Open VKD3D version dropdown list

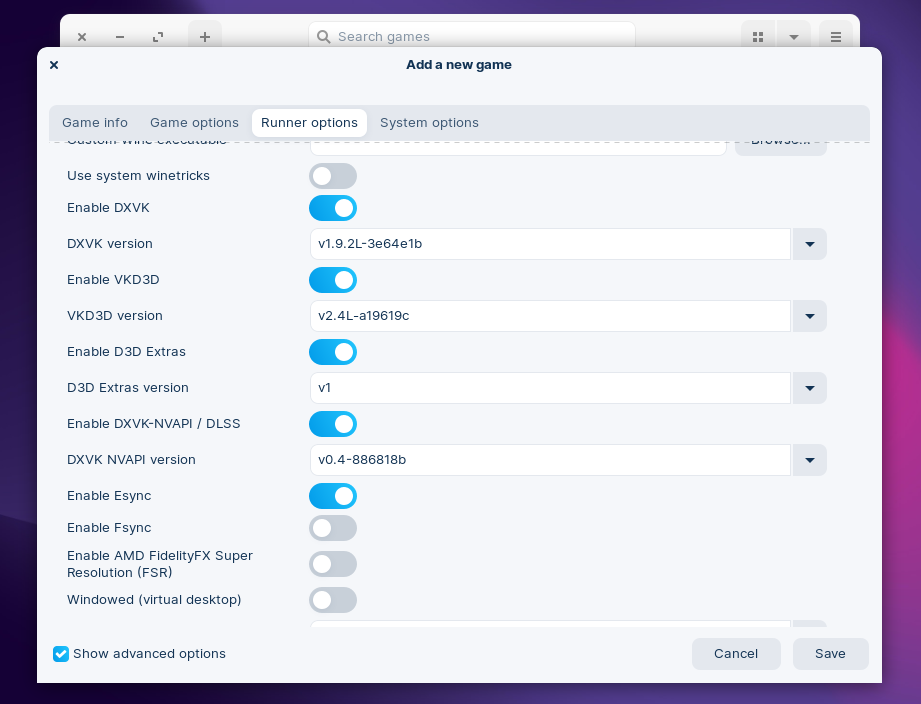(x=809, y=316)
